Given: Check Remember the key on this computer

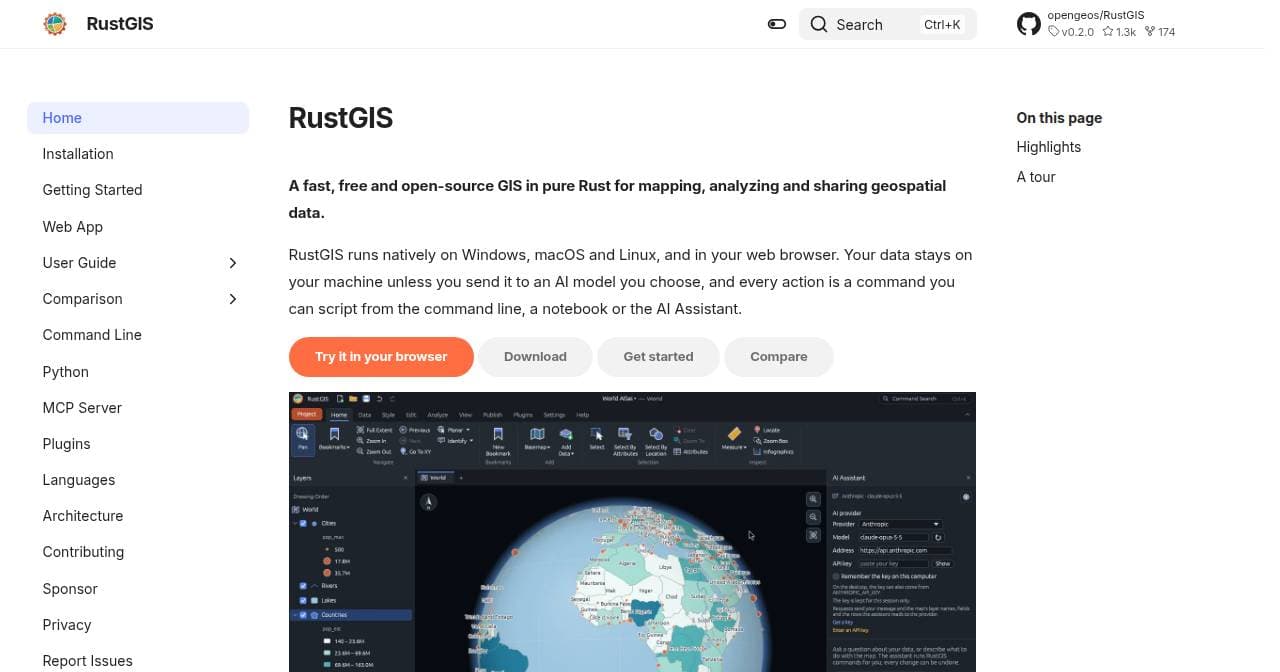Looking at the screenshot, I should click(836, 576).
